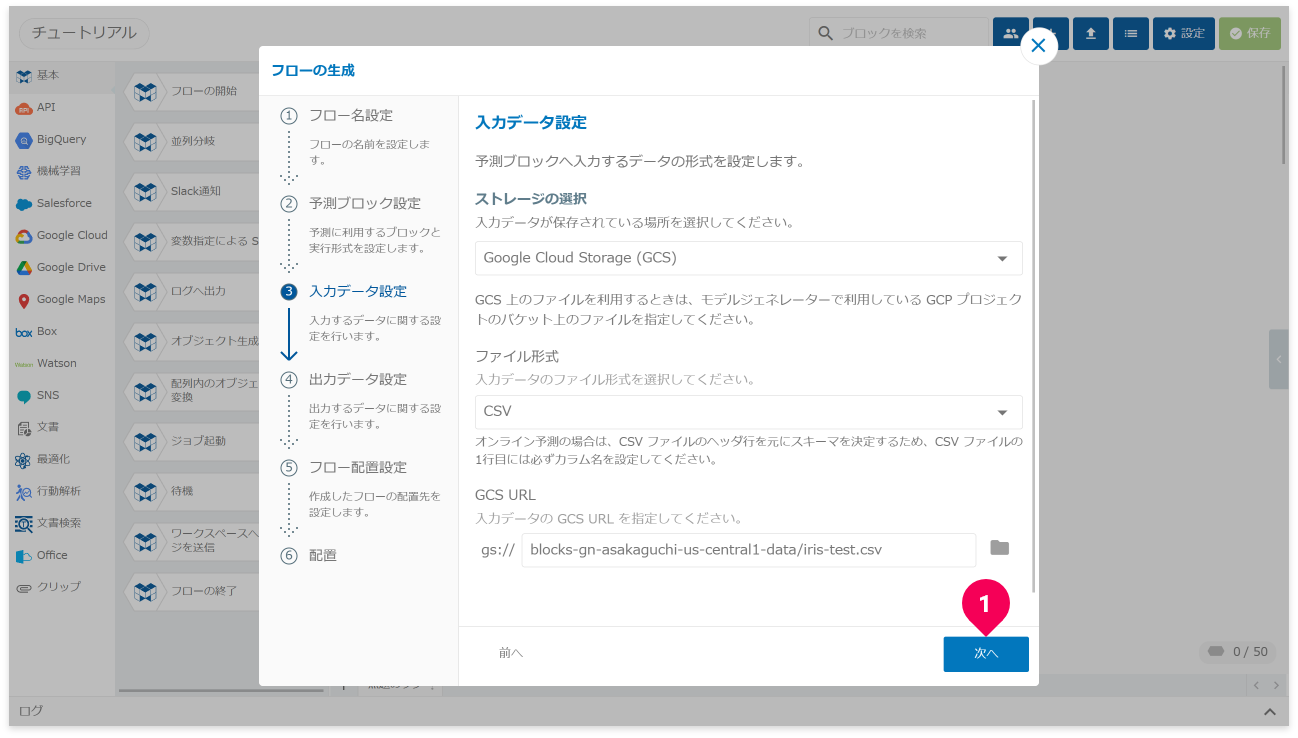Close the フローの生成 dialog
Screen dimensions: 1298x738
click(x=1039, y=46)
